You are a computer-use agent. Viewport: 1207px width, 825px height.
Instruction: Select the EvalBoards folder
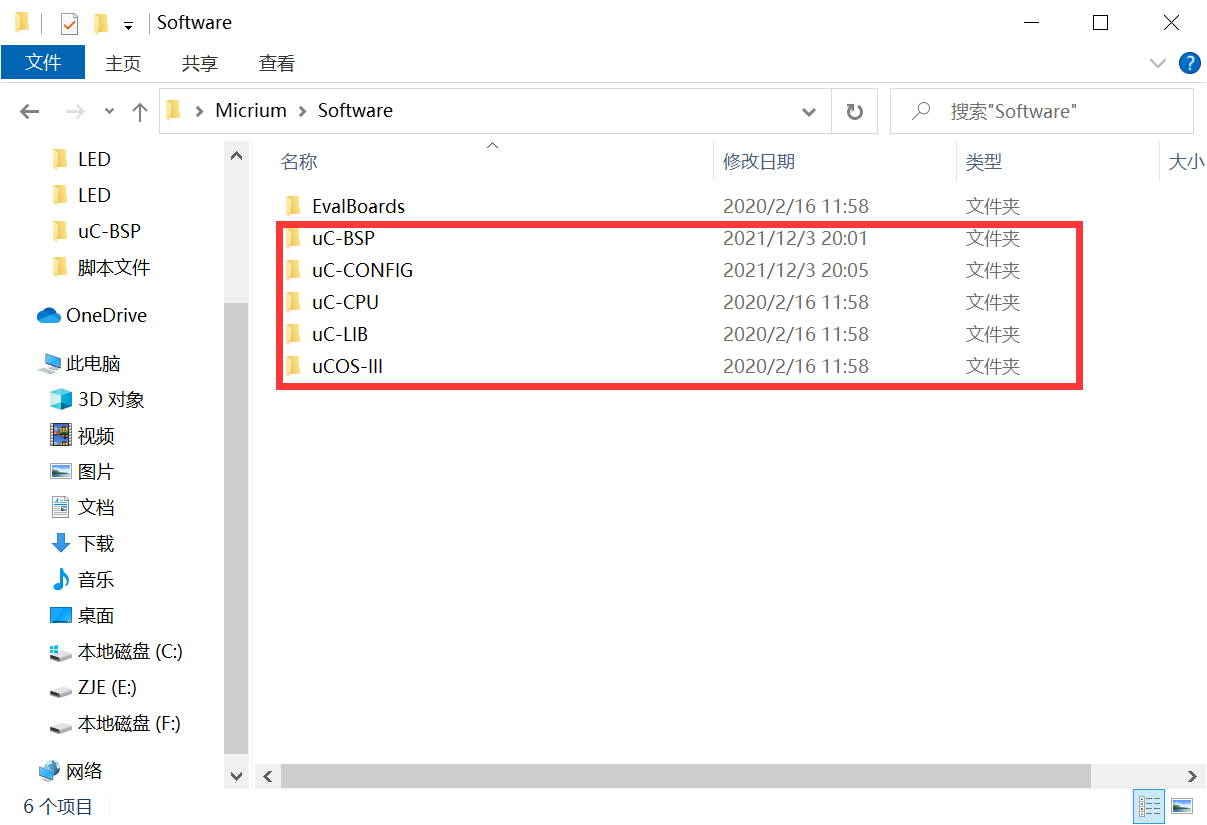coord(358,206)
